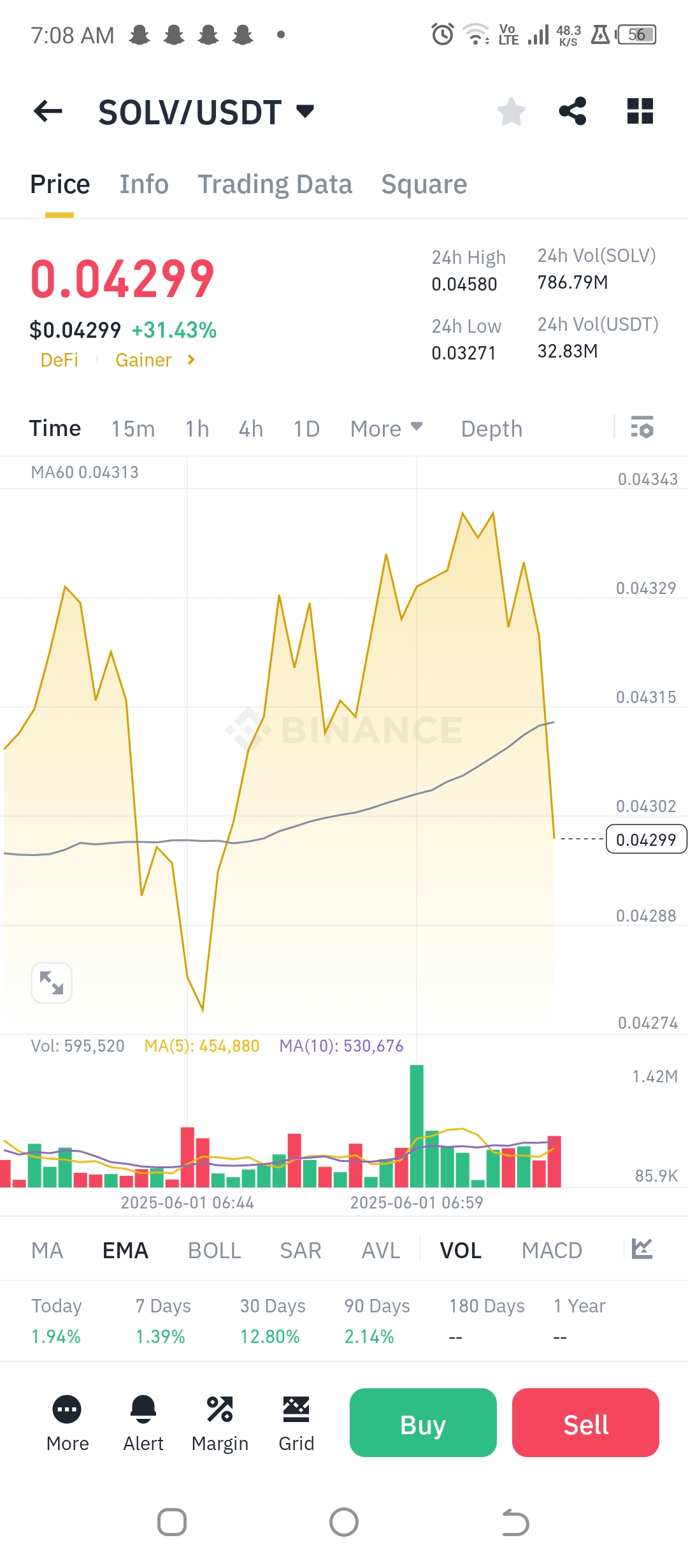Viewport: 688px width, 1568px height.
Task: Expand chart to fullscreen icon
Action: coord(52,982)
